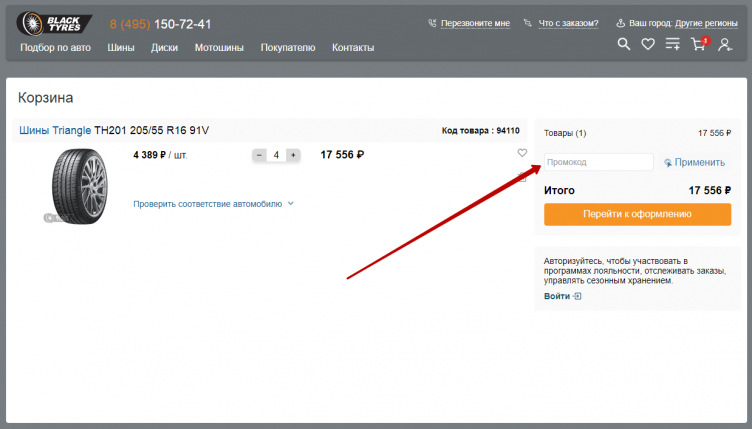Click the Black Tyres logo
The width and height of the screenshot is (752, 429).
(53, 23)
